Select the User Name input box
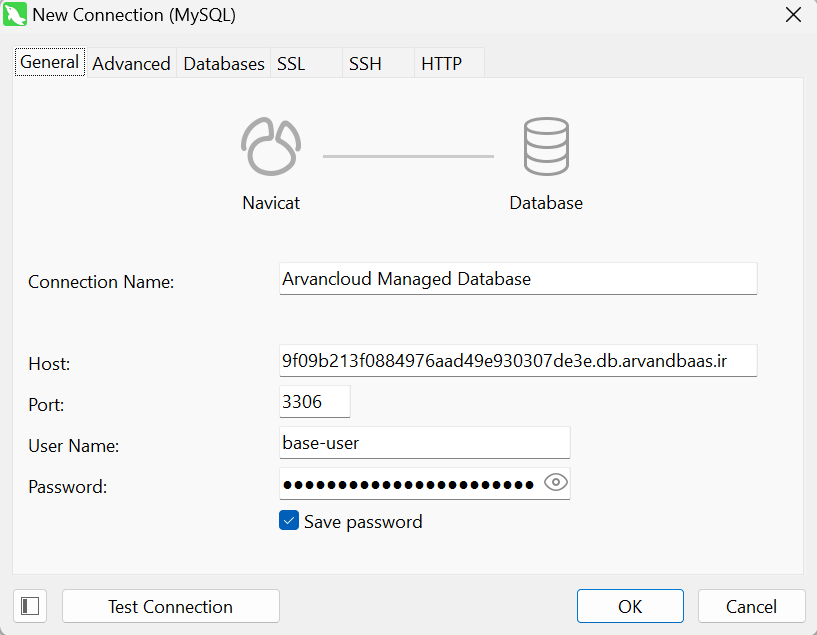 424,442
